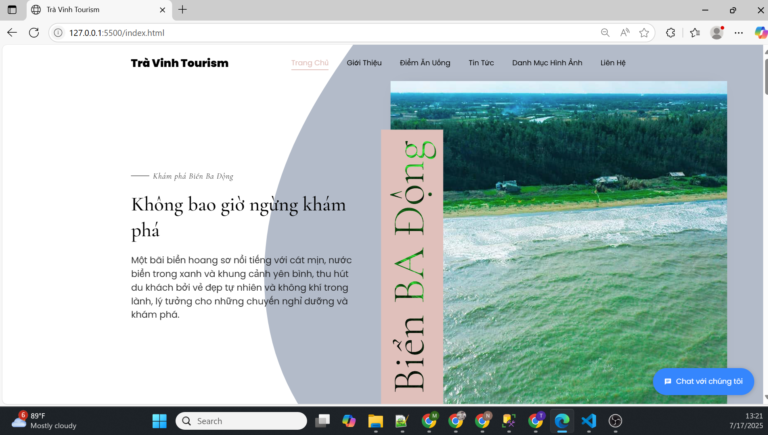
Task: Close the Trà Vinh Tourism tab
Action: [x=163, y=9]
